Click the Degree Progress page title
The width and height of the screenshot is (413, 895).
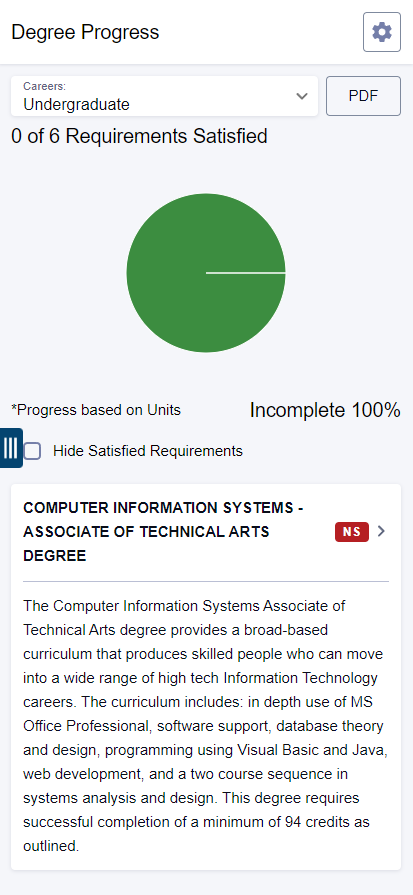[85, 32]
